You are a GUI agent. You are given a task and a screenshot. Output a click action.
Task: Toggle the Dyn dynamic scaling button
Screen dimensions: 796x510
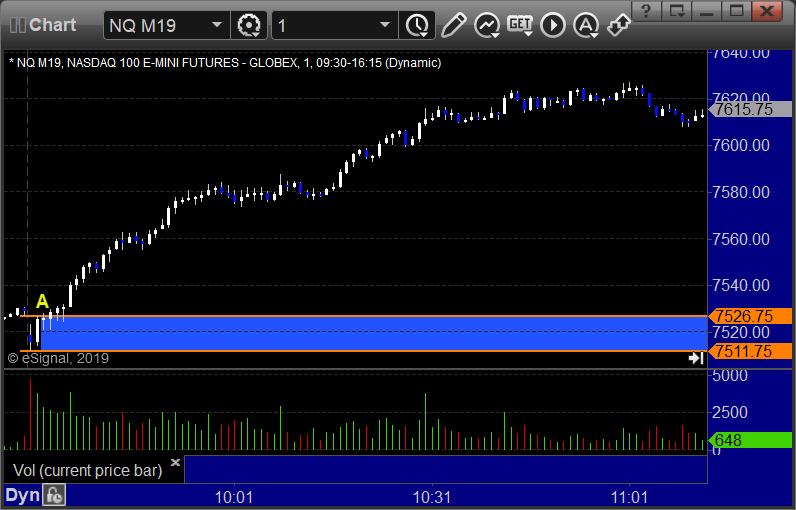[22, 495]
